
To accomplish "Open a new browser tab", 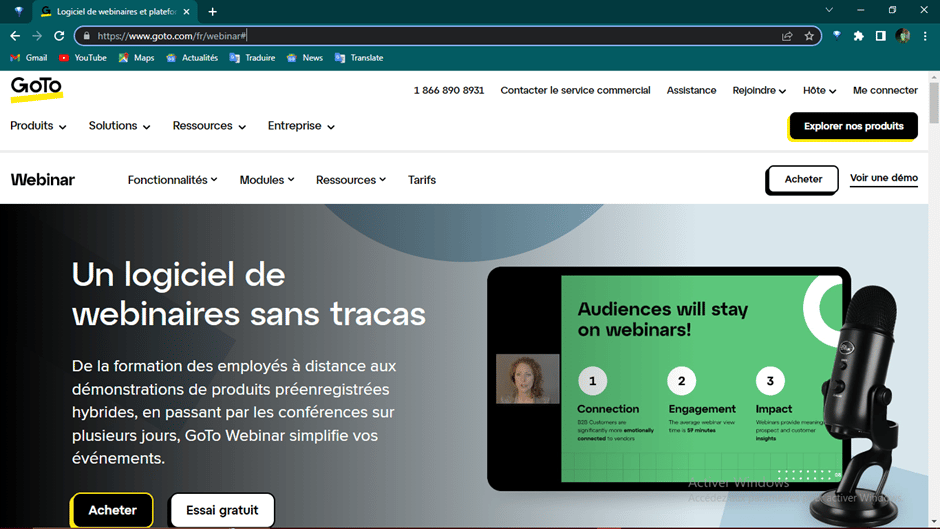I will click(x=212, y=11).
